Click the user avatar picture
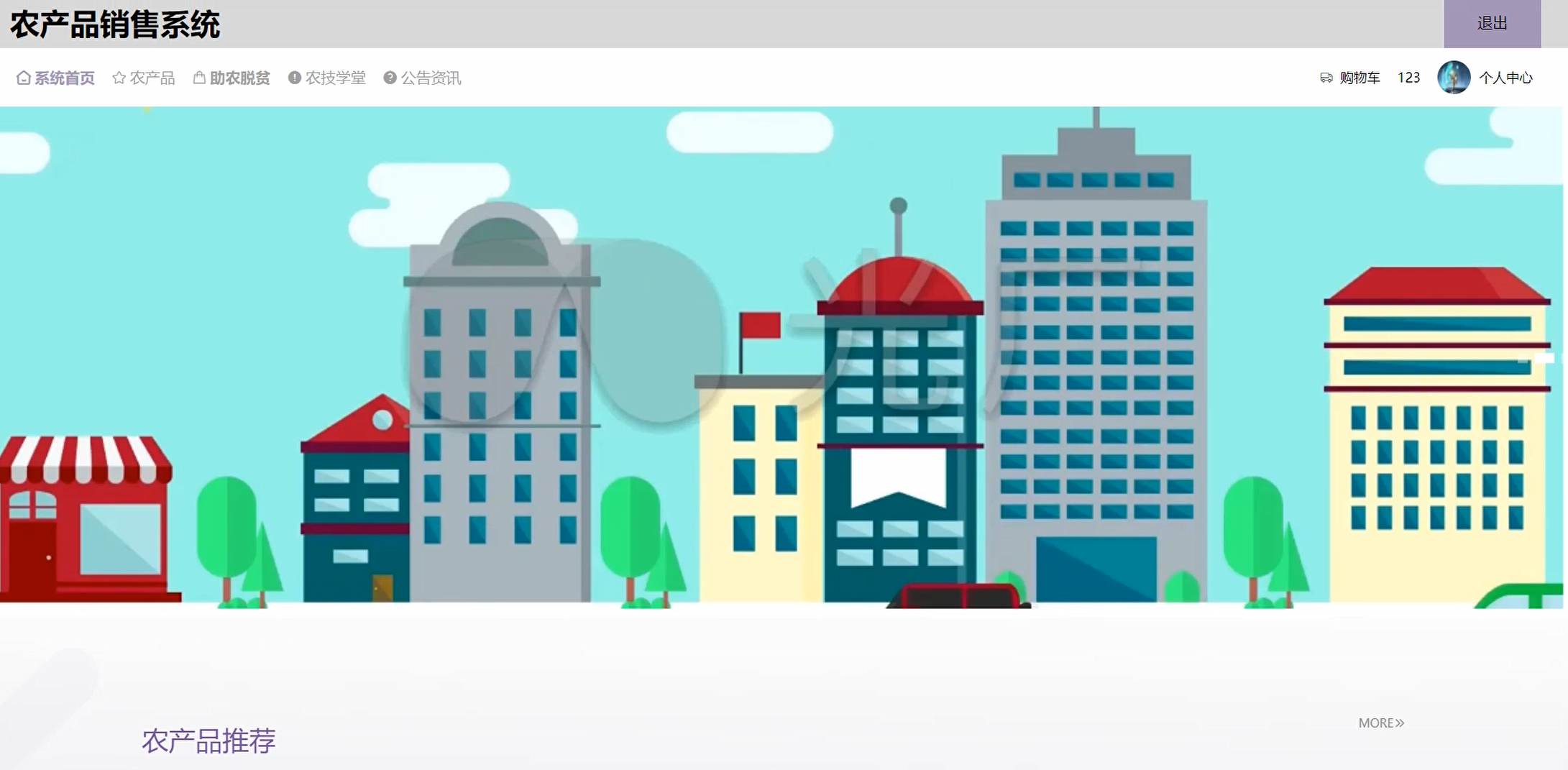 click(x=1454, y=78)
